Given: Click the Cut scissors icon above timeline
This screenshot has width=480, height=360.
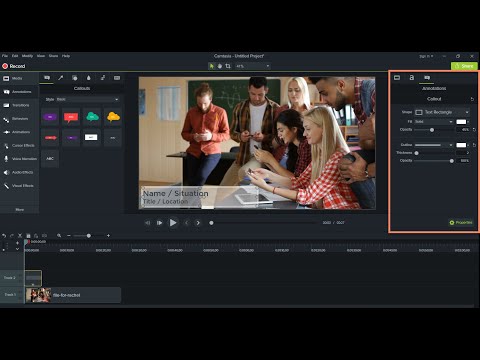Looking at the screenshot, I should point(20,236).
